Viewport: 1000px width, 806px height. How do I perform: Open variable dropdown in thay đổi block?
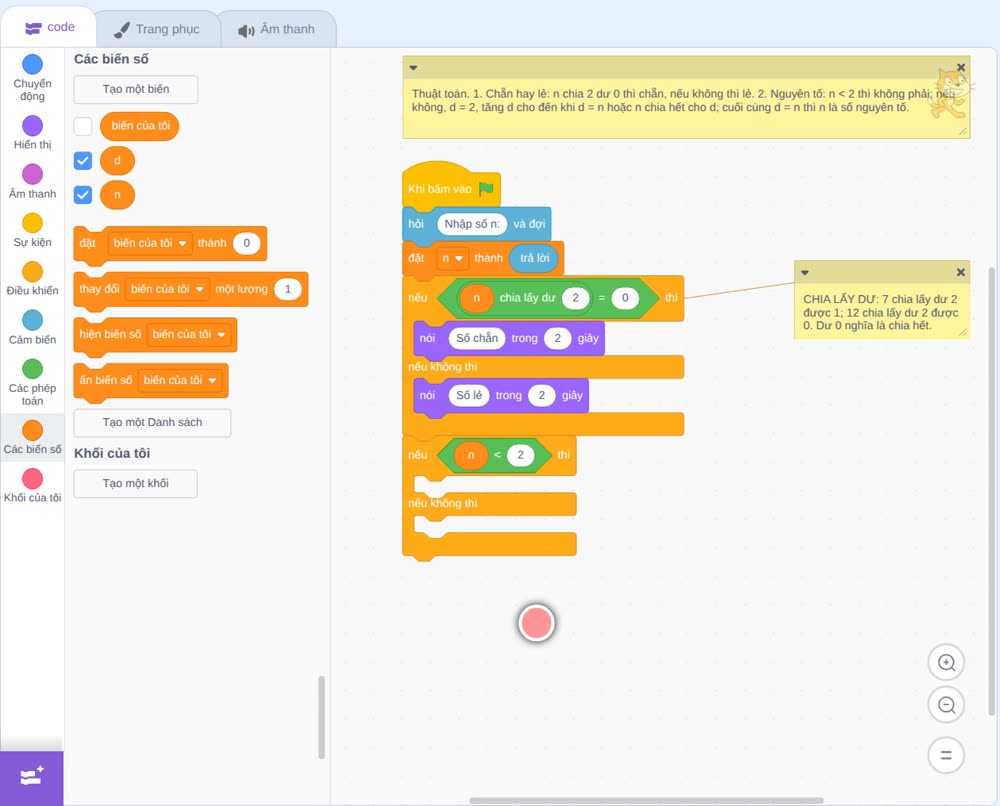point(167,289)
